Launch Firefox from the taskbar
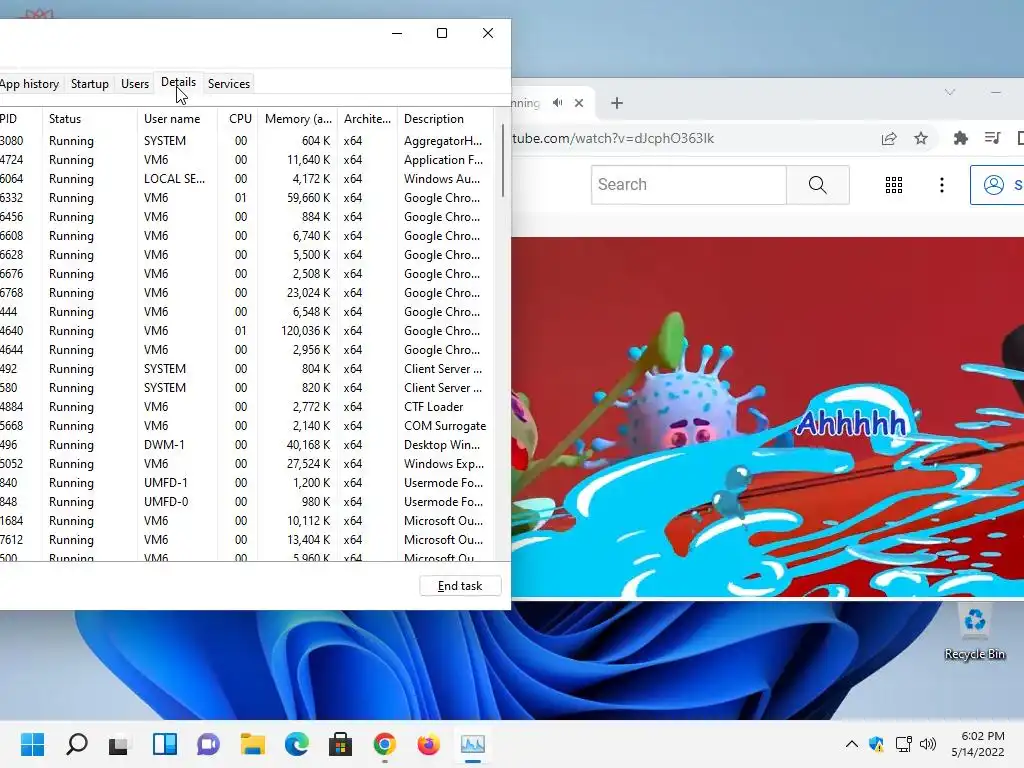Image resolution: width=1024 pixels, height=768 pixels. click(x=428, y=744)
